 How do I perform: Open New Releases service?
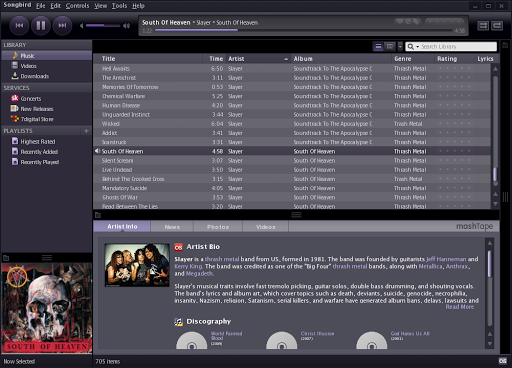pos(47,109)
